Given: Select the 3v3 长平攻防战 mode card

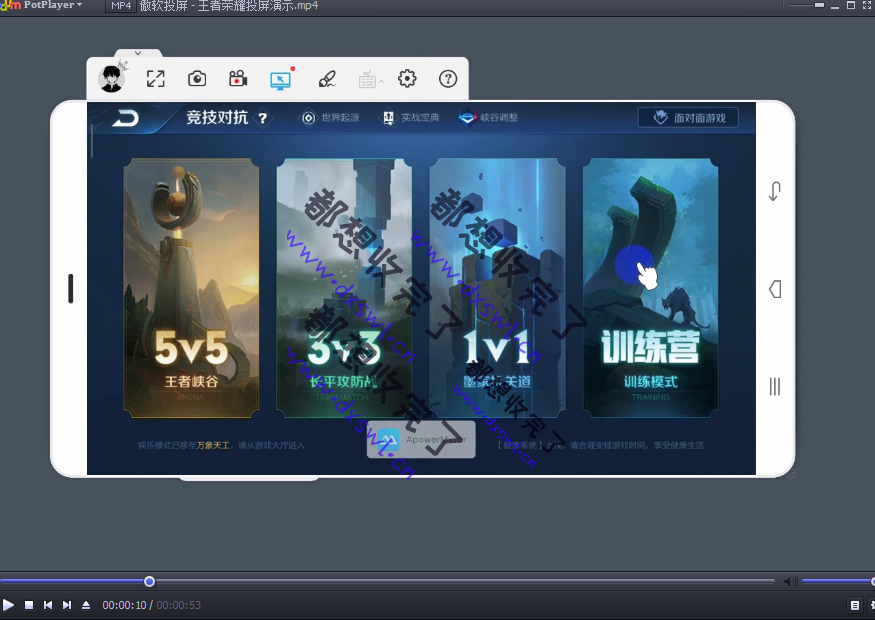Looking at the screenshot, I should [x=344, y=288].
